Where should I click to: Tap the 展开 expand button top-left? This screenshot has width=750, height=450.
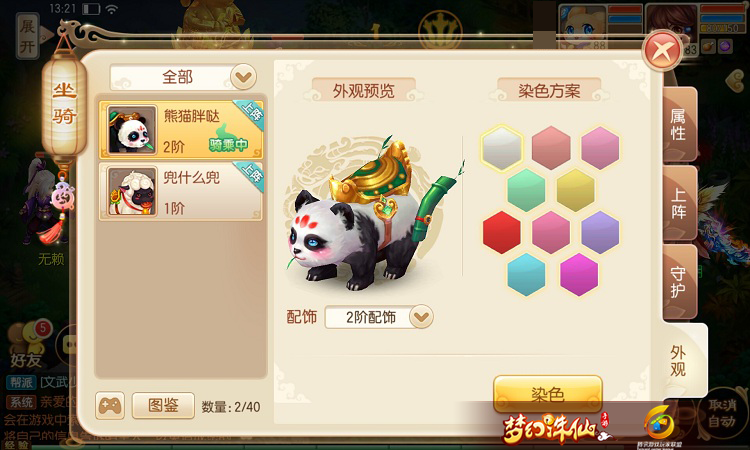[x=28, y=36]
